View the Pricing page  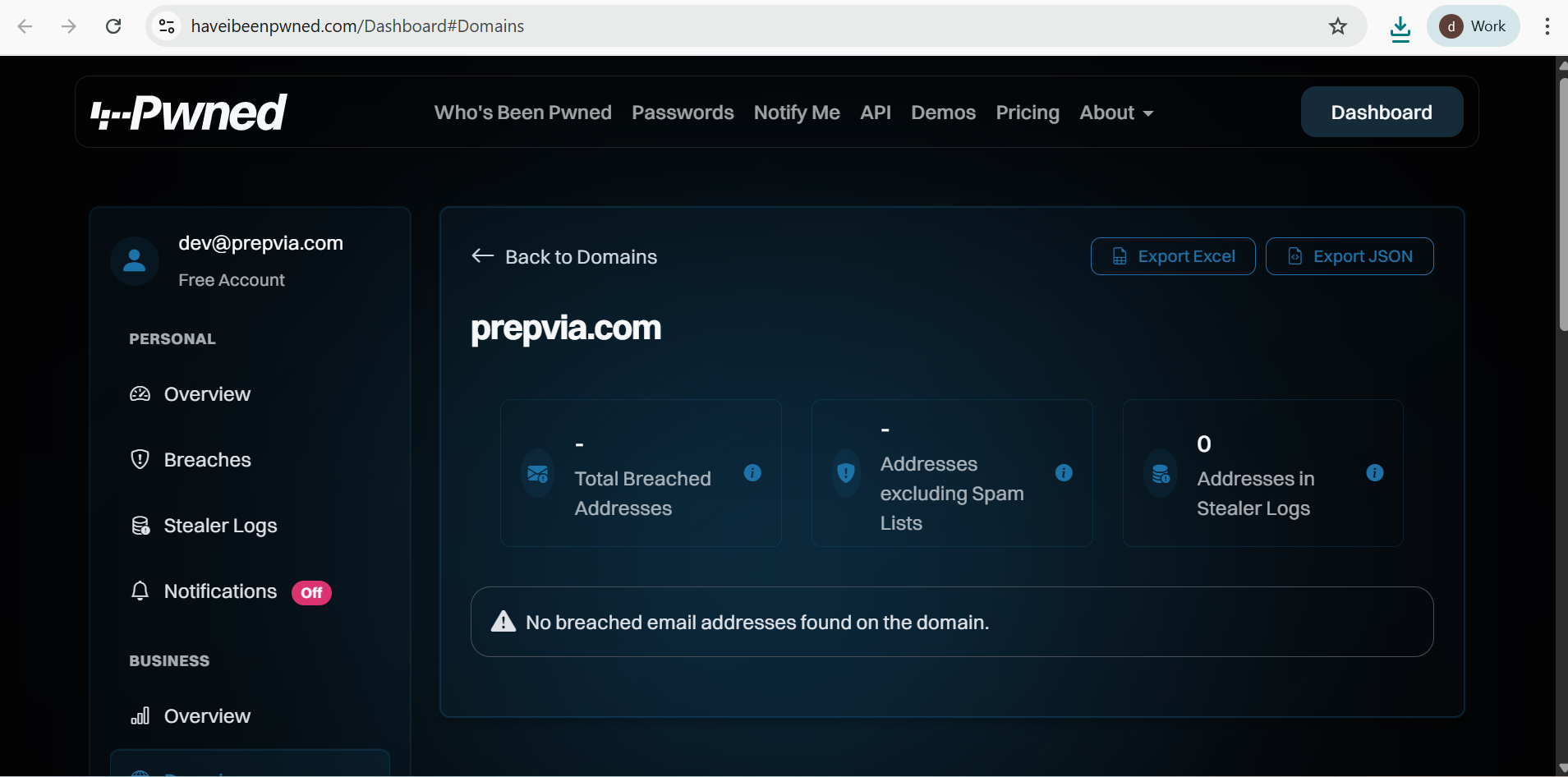[x=1028, y=113]
